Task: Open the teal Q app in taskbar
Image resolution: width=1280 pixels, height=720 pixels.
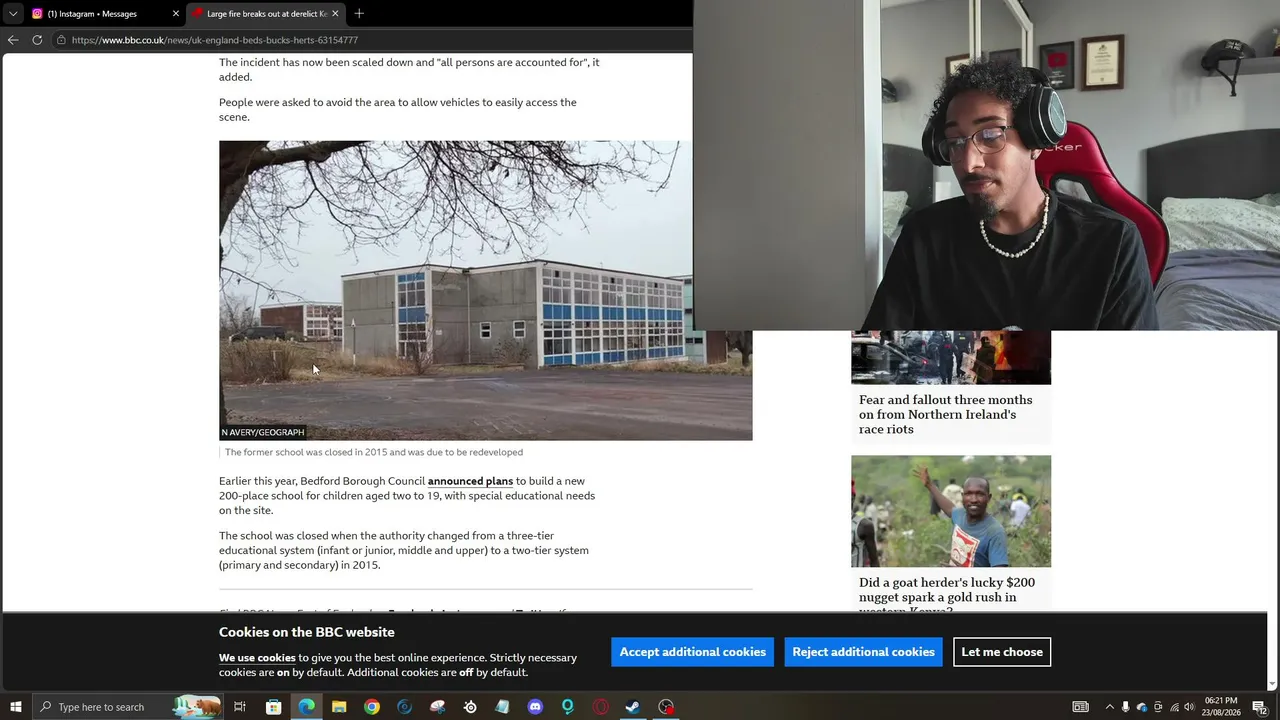Action: coord(567,707)
